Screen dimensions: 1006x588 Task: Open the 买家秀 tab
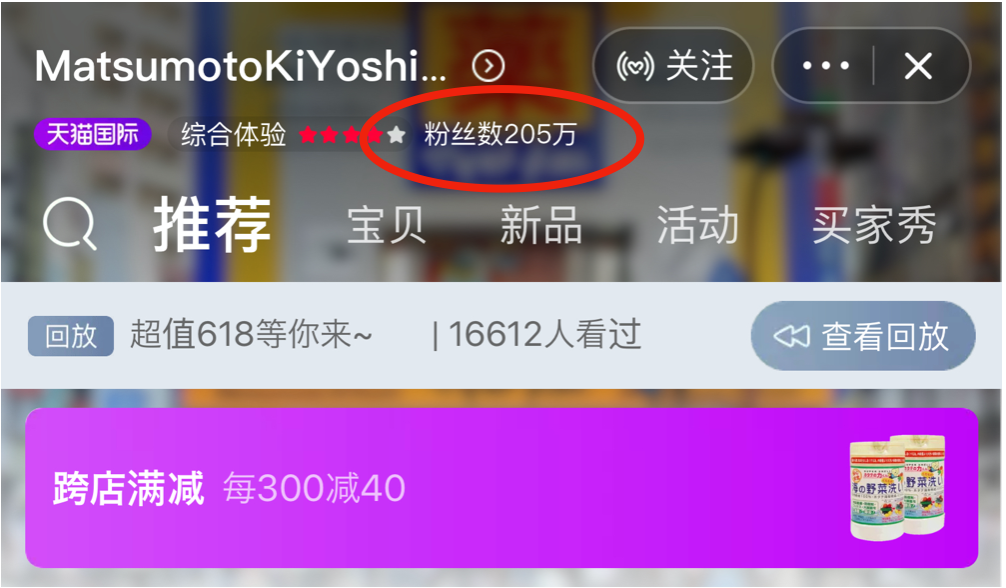click(x=874, y=225)
